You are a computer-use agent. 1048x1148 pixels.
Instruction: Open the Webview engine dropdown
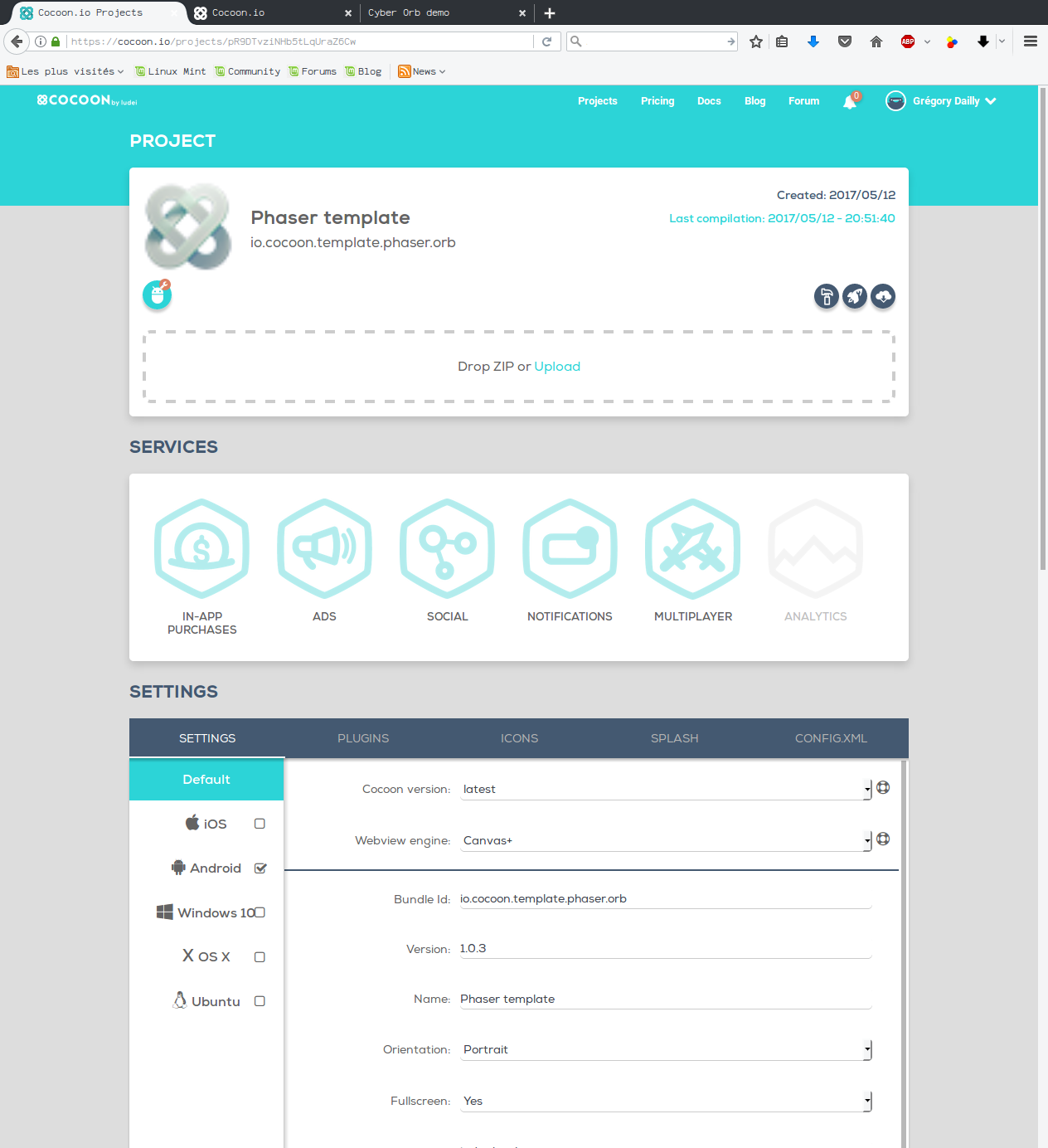[x=666, y=840]
